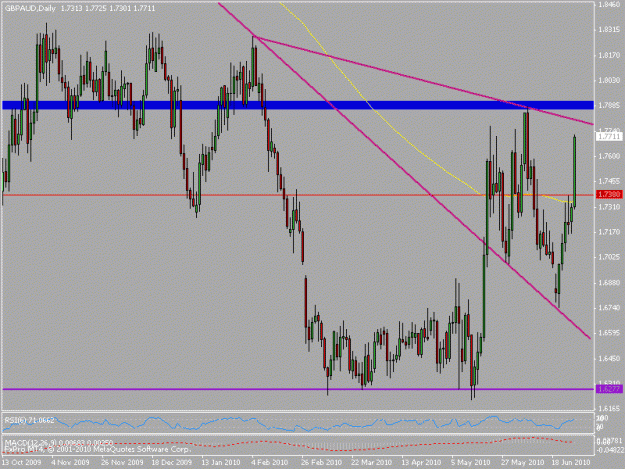The width and height of the screenshot is (625, 469).
Task: Select the red 1.7380 price label
Action: [609, 194]
